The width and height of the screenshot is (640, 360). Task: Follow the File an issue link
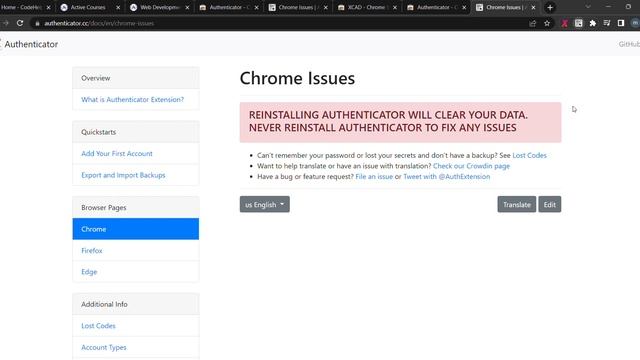pyautogui.click(x=374, y=176)
